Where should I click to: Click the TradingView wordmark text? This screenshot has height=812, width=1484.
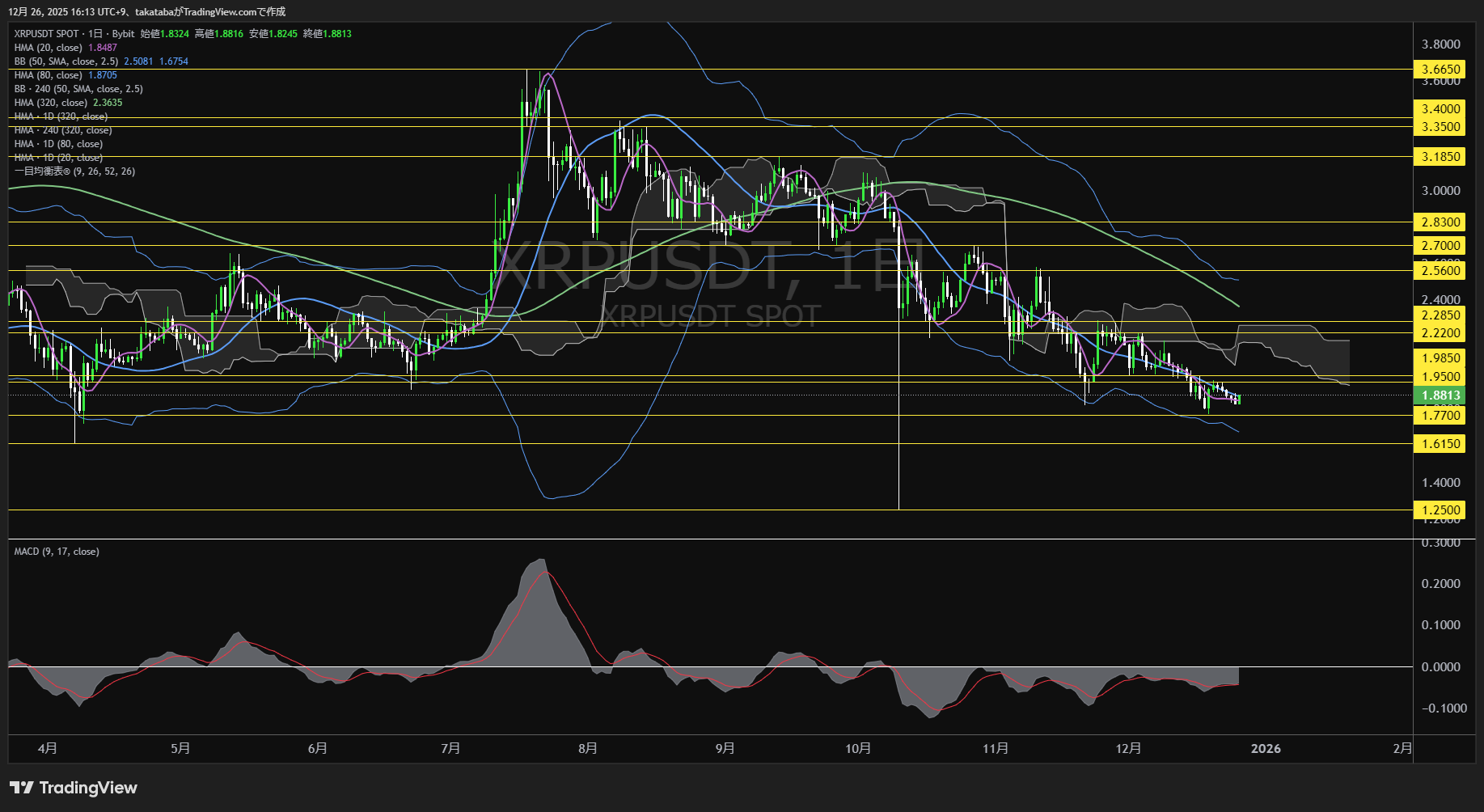click(x=88, y=788)
